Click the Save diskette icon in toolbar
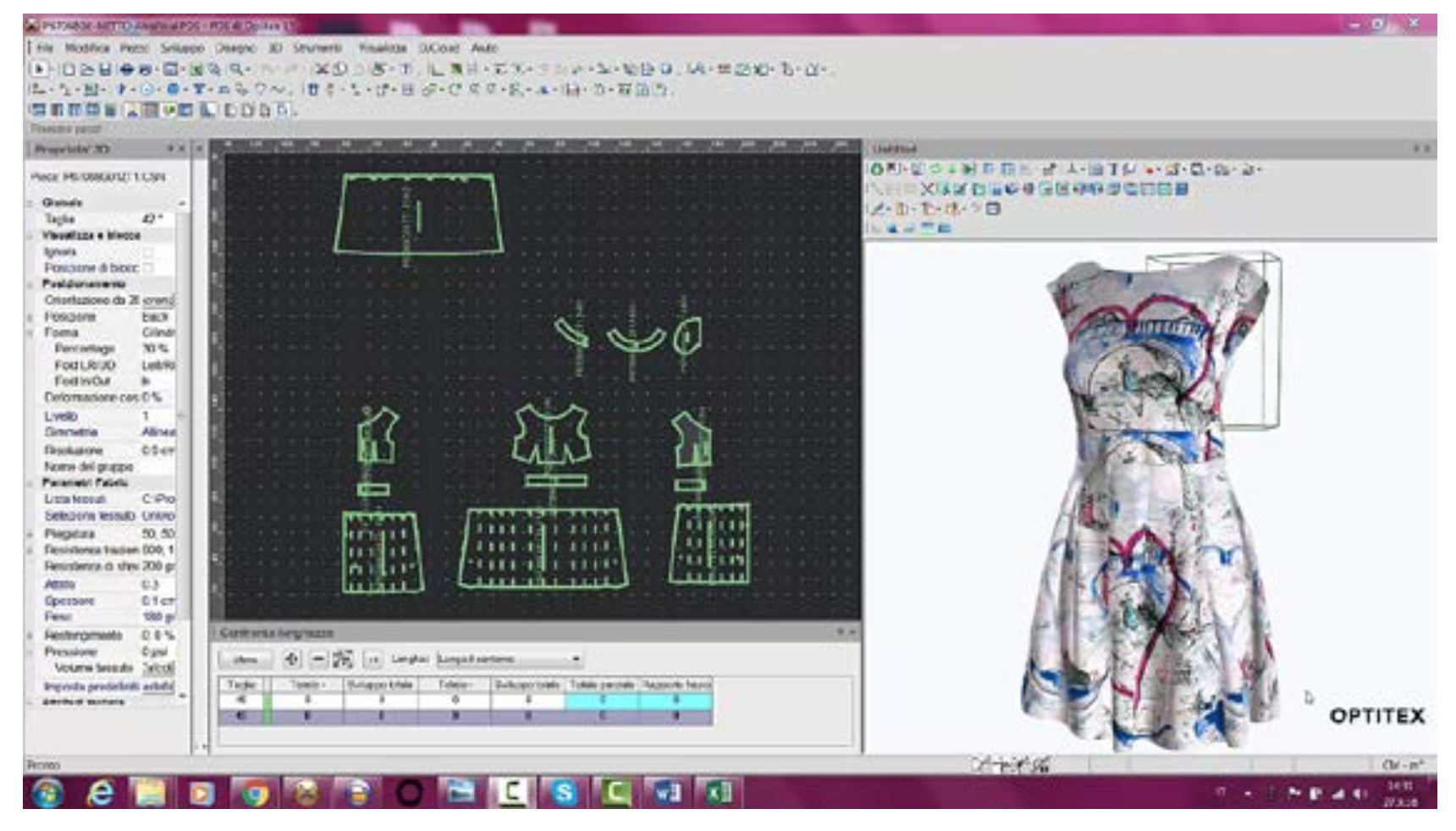 [105, 69]
